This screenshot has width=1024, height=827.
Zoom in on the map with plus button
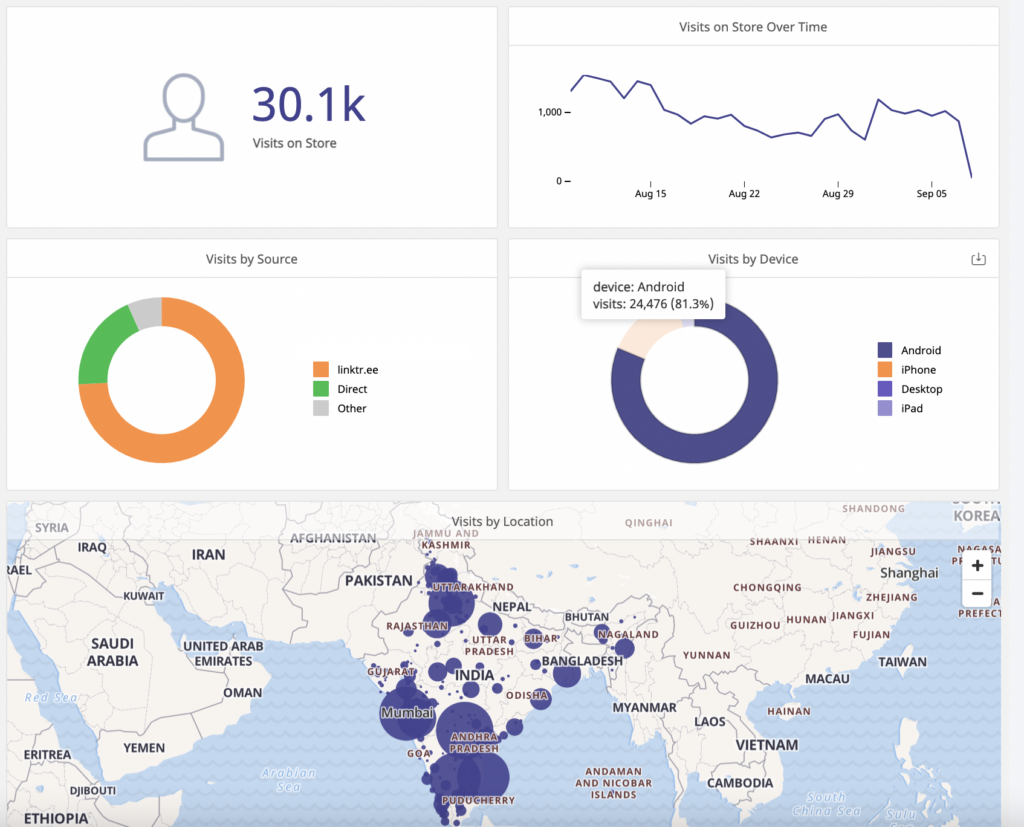pyautogui.click(x=977, y=565)
